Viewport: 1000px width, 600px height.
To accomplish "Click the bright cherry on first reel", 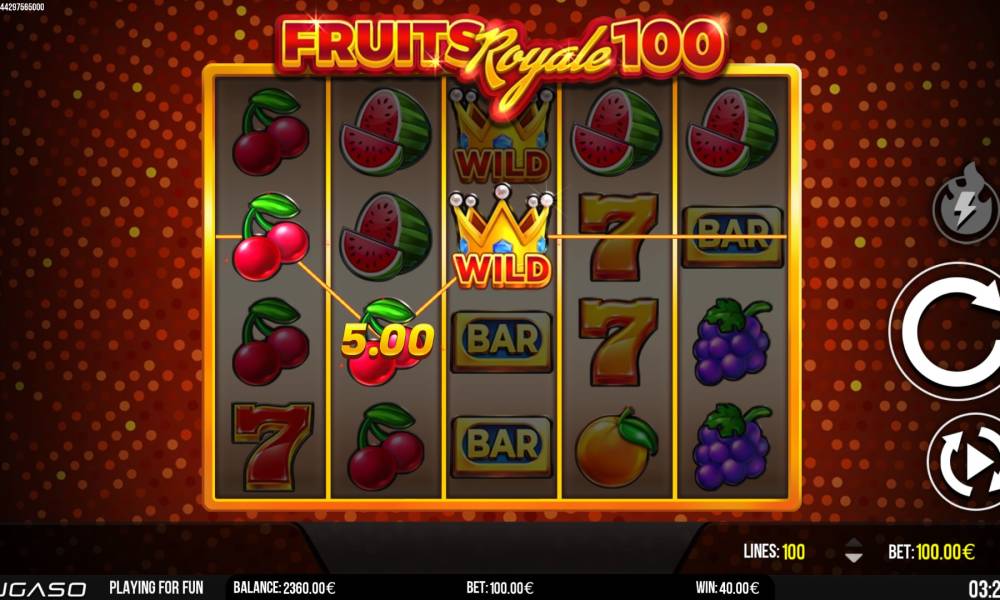I will point(270,237).
